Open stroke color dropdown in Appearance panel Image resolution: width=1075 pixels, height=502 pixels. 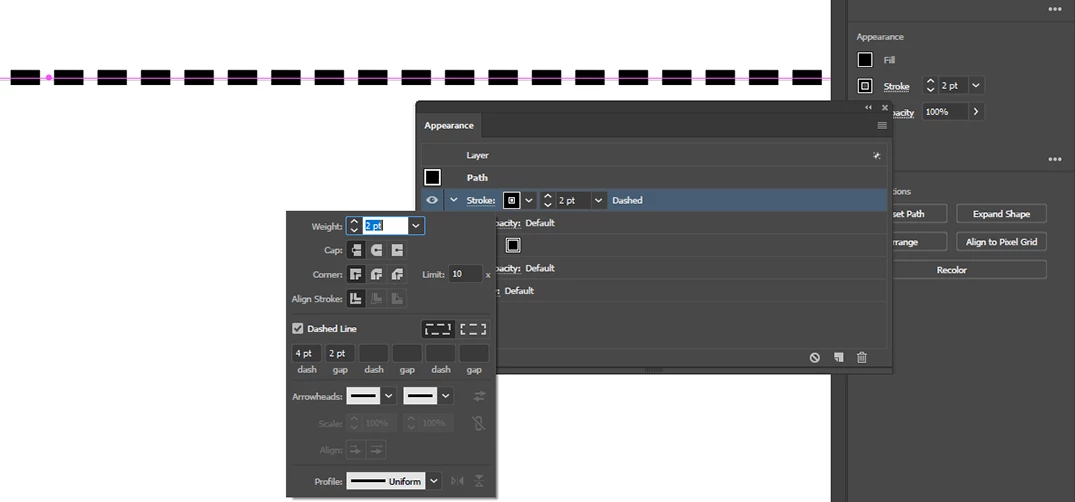[x=529, y=200]
